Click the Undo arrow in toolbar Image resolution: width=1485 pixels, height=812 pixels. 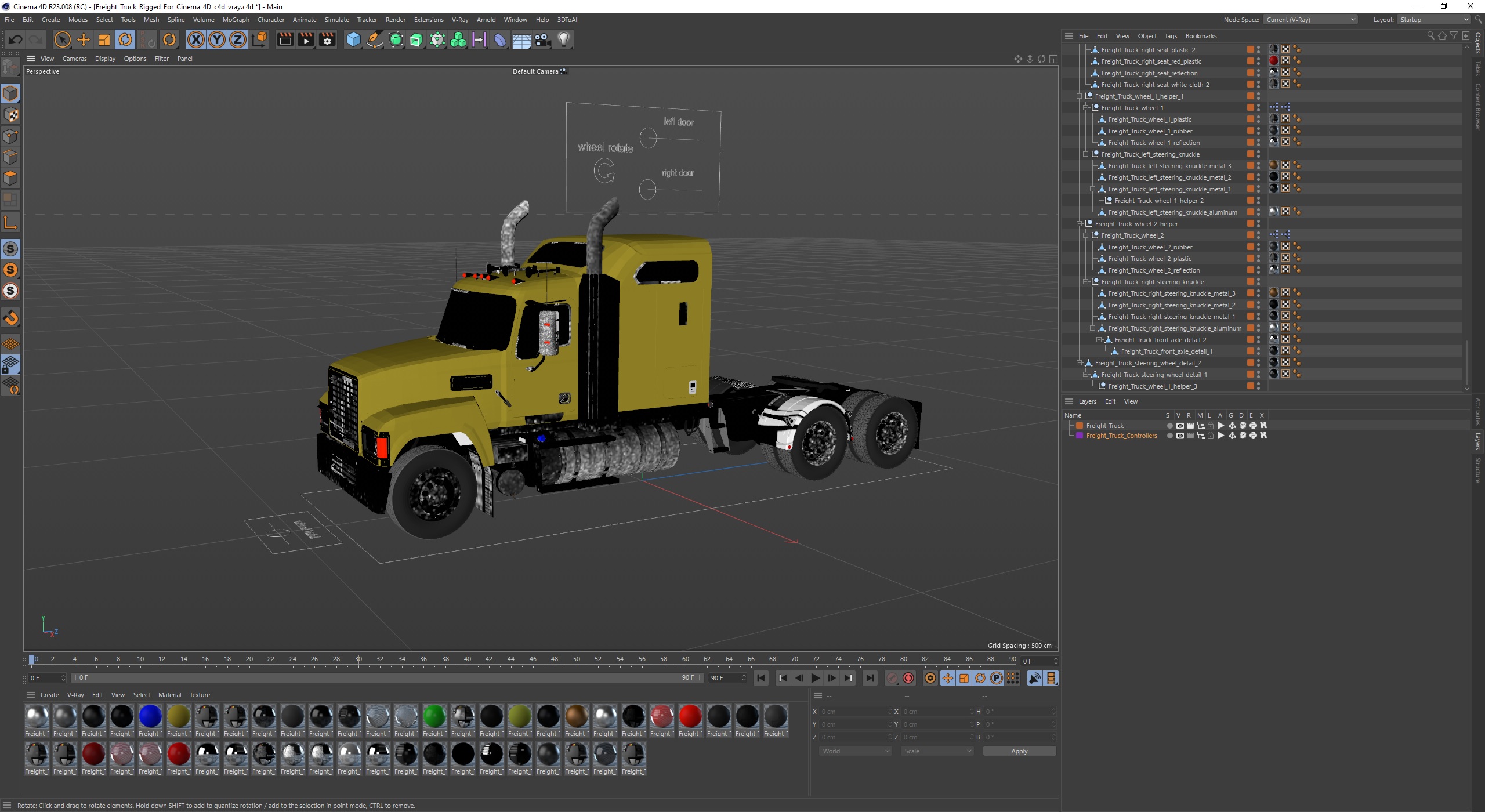click(x=16, y=39)
